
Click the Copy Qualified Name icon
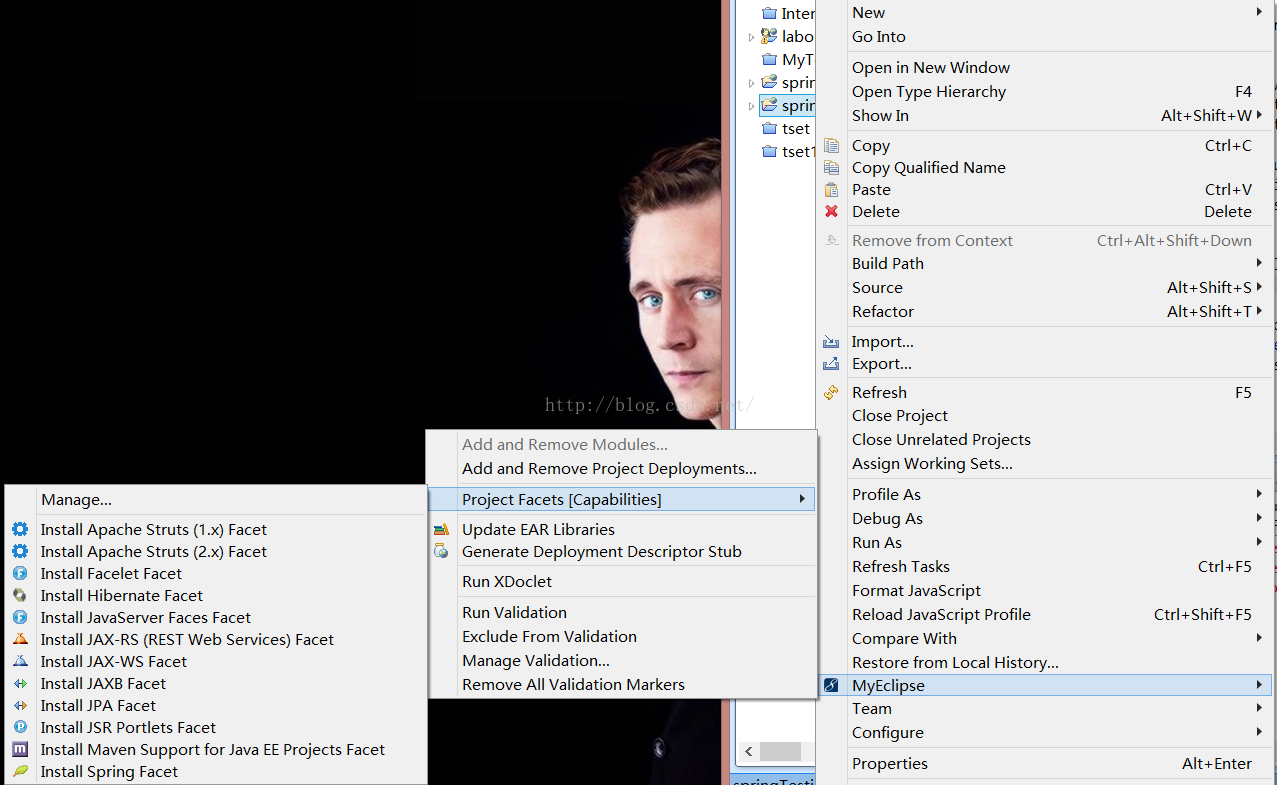(831, 168)
